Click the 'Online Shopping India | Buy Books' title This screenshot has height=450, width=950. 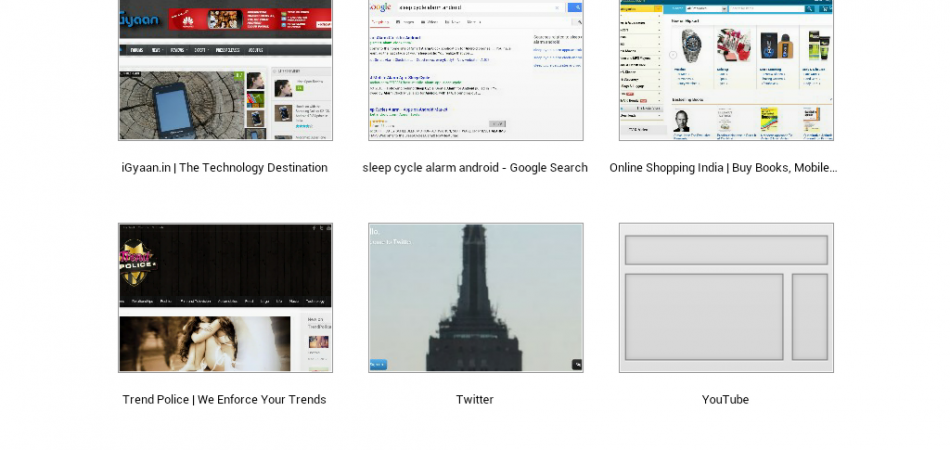point(723,168)
